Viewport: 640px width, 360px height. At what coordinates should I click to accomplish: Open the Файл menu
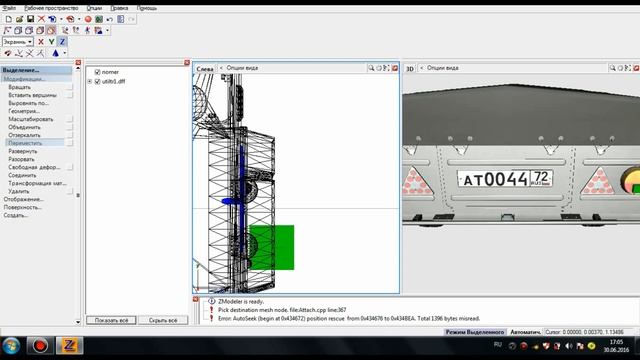pos(9,8)
